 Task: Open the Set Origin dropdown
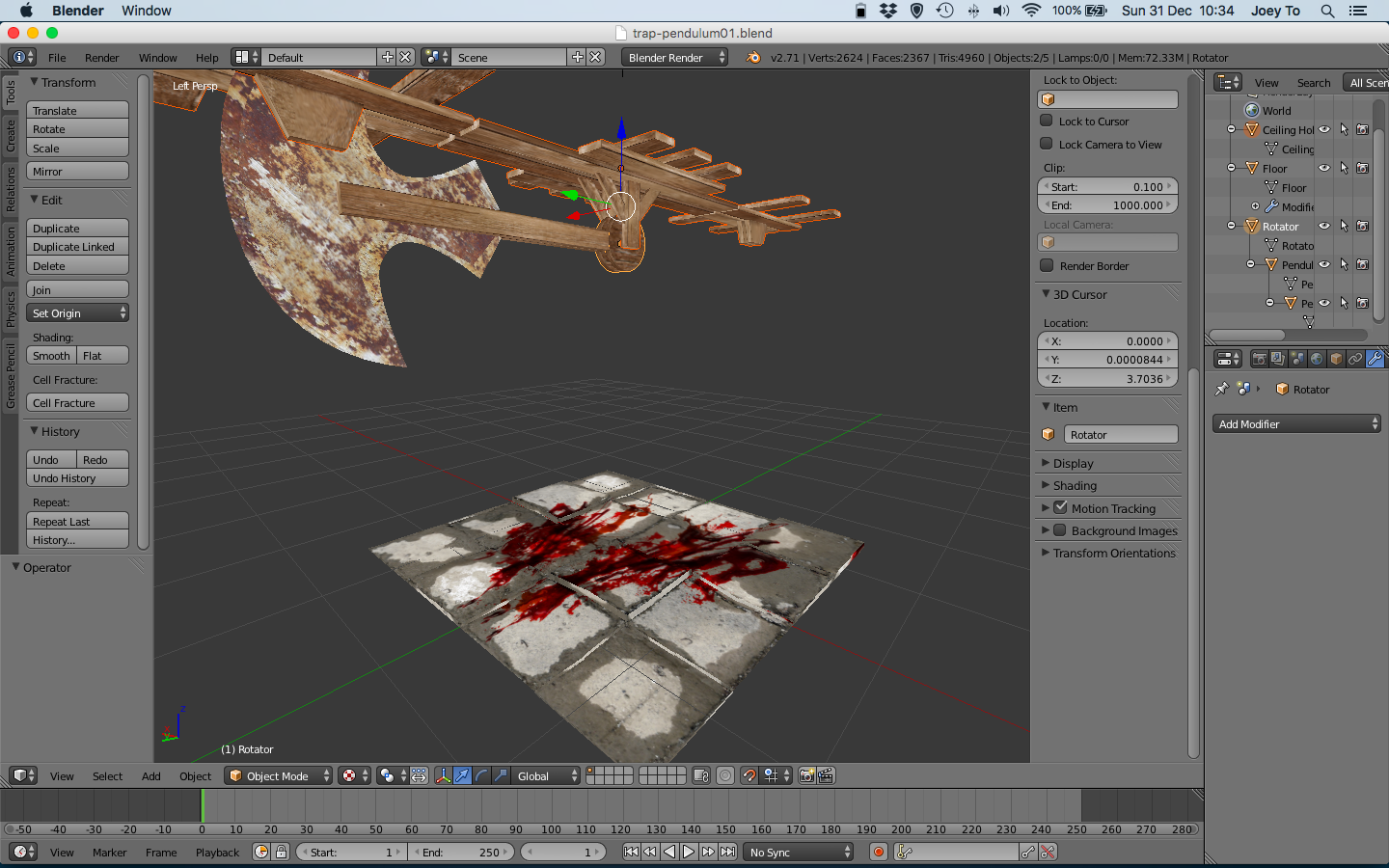[x=77, y=312]
